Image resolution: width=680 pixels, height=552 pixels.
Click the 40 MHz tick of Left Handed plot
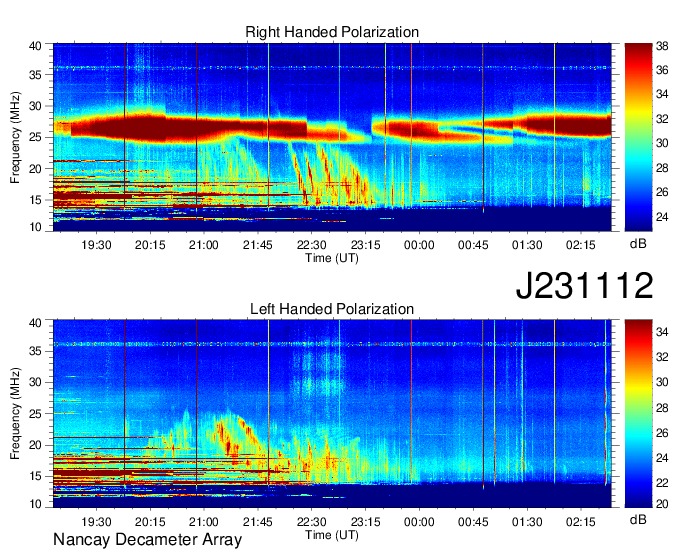click(x=35, y=323)
